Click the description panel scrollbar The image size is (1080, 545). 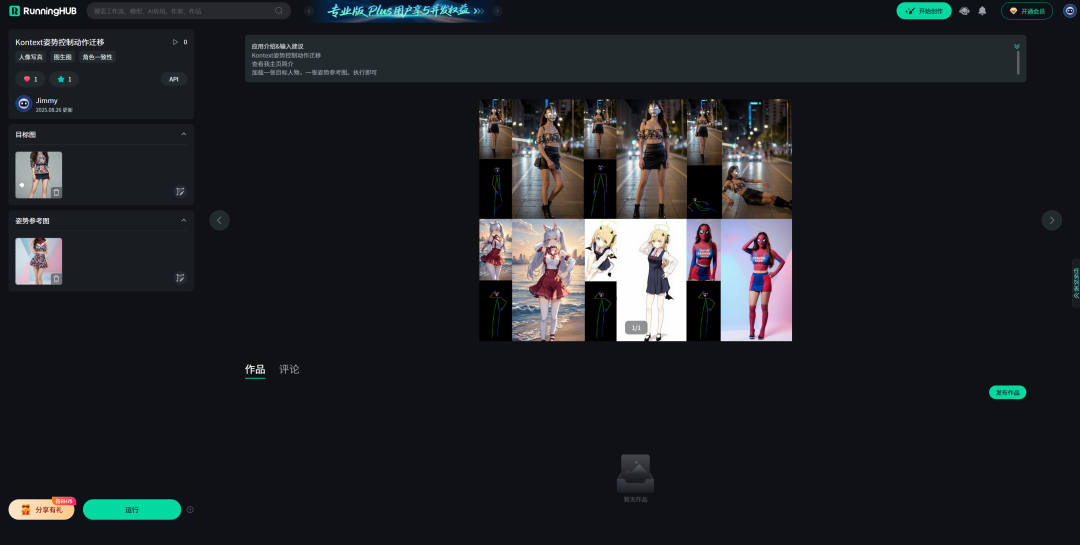coord(1018,63)
